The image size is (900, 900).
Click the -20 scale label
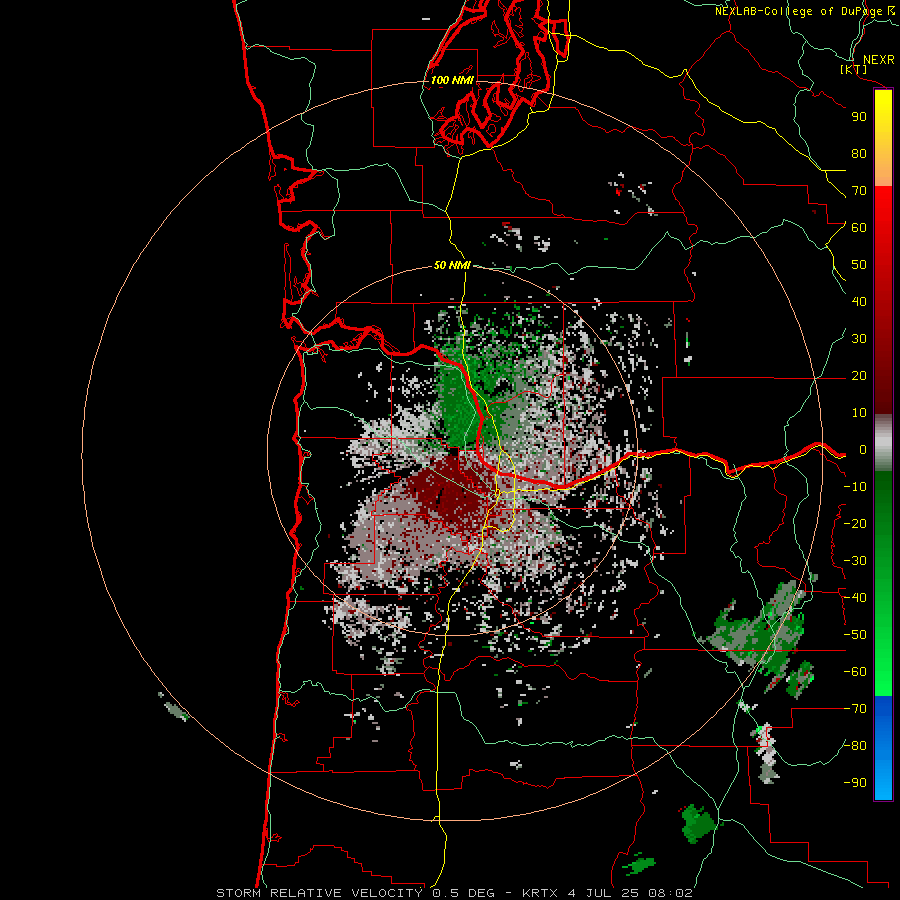point(855,523)
